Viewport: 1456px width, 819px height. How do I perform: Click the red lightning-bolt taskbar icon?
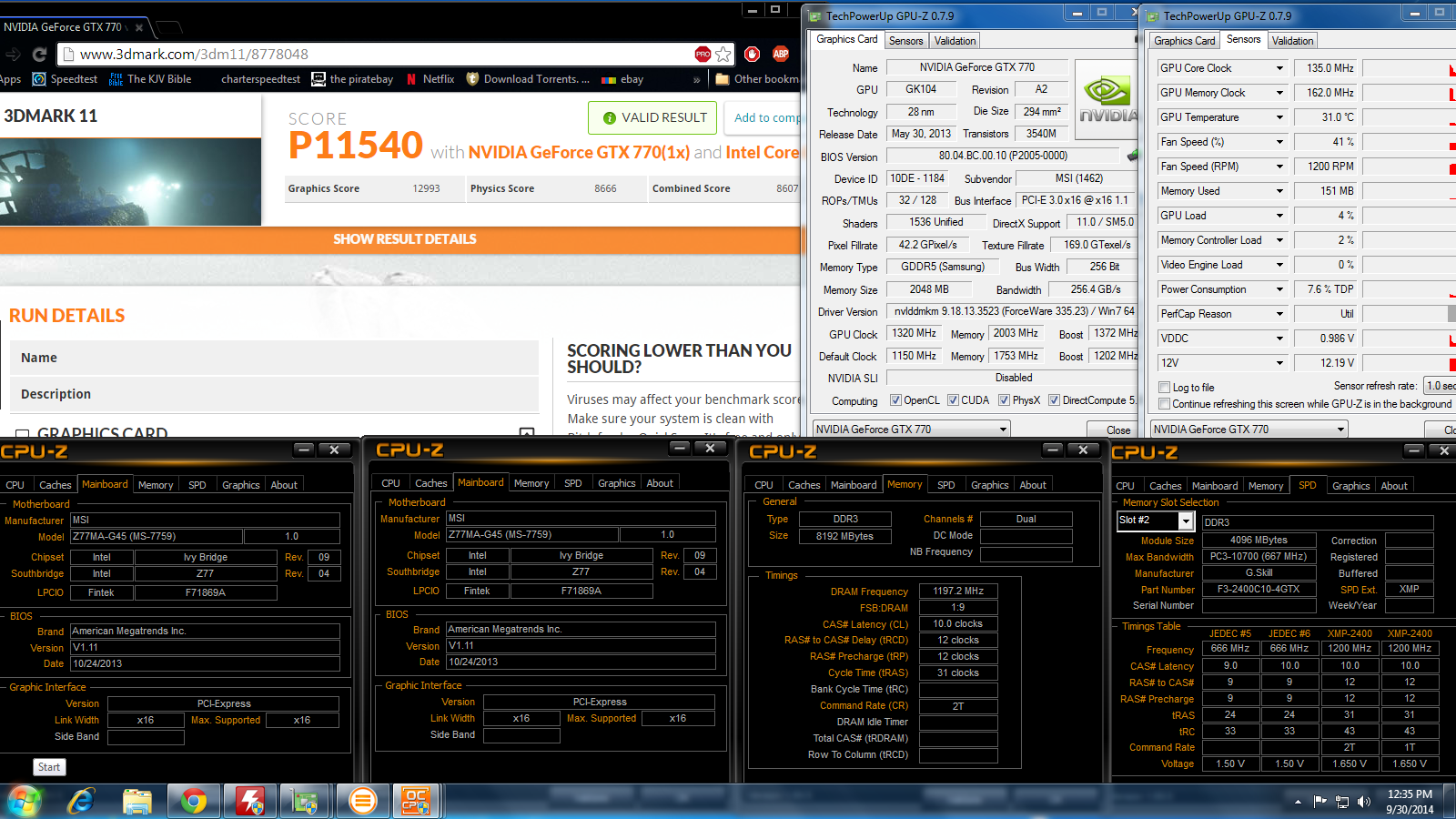[249, 802]
